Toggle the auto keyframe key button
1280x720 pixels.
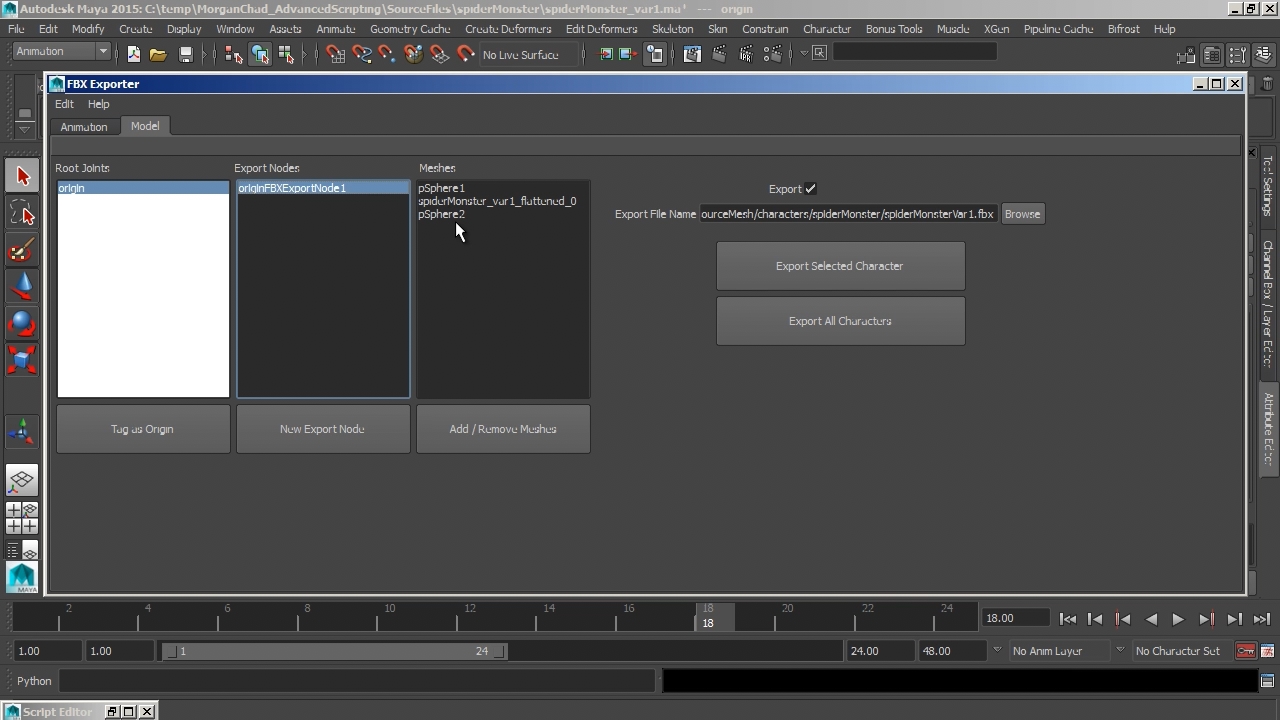point(1245,651)
